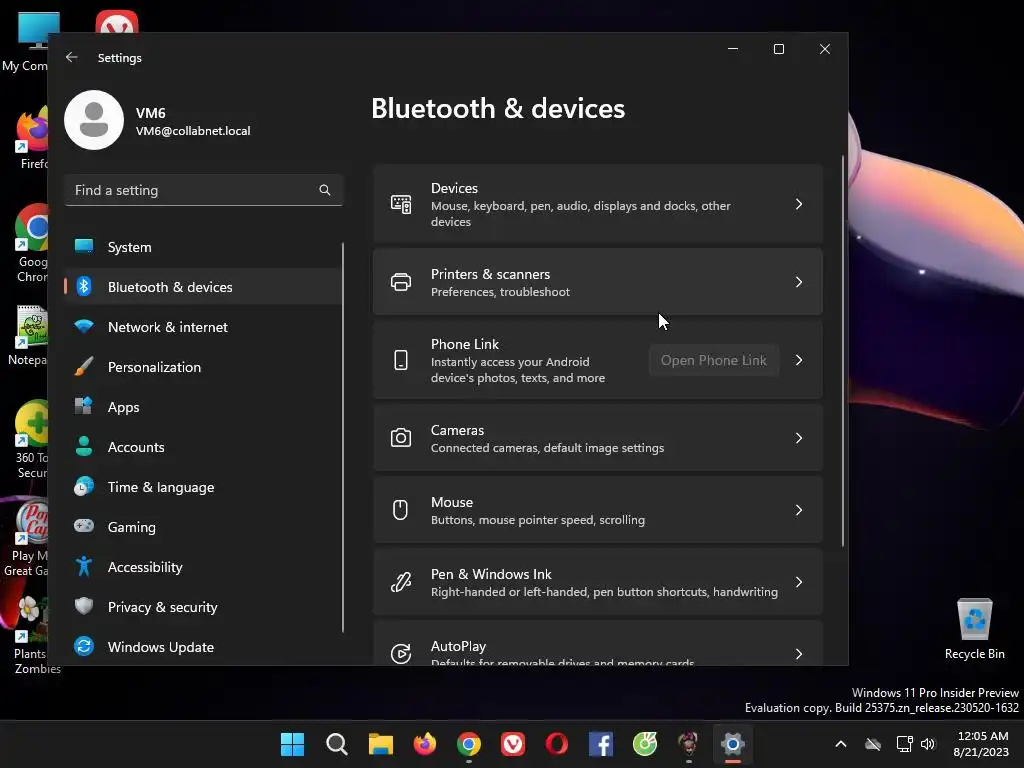Image resolution: width=1024 pixels, height=768 pixels.
Task: Click the Phone Link phone icon
Action: coord(401,360)
